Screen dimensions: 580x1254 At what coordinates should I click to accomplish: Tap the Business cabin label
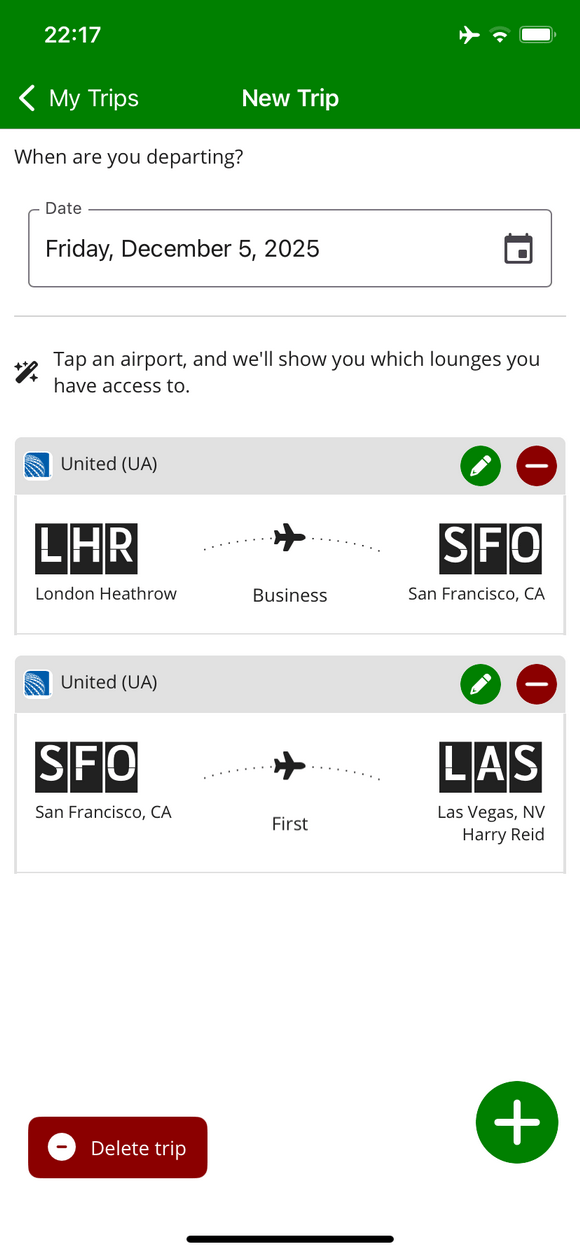coord(290,595)
